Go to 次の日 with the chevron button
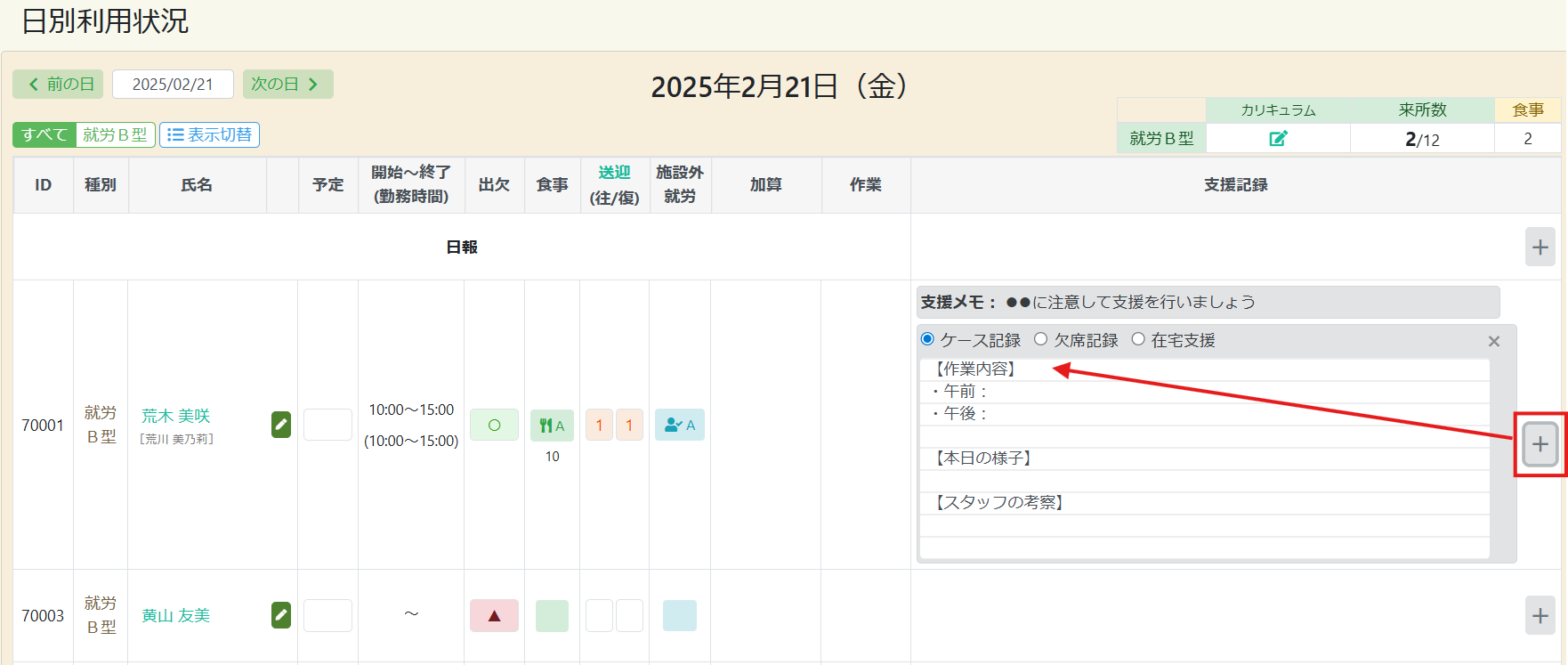 [287, 85]
